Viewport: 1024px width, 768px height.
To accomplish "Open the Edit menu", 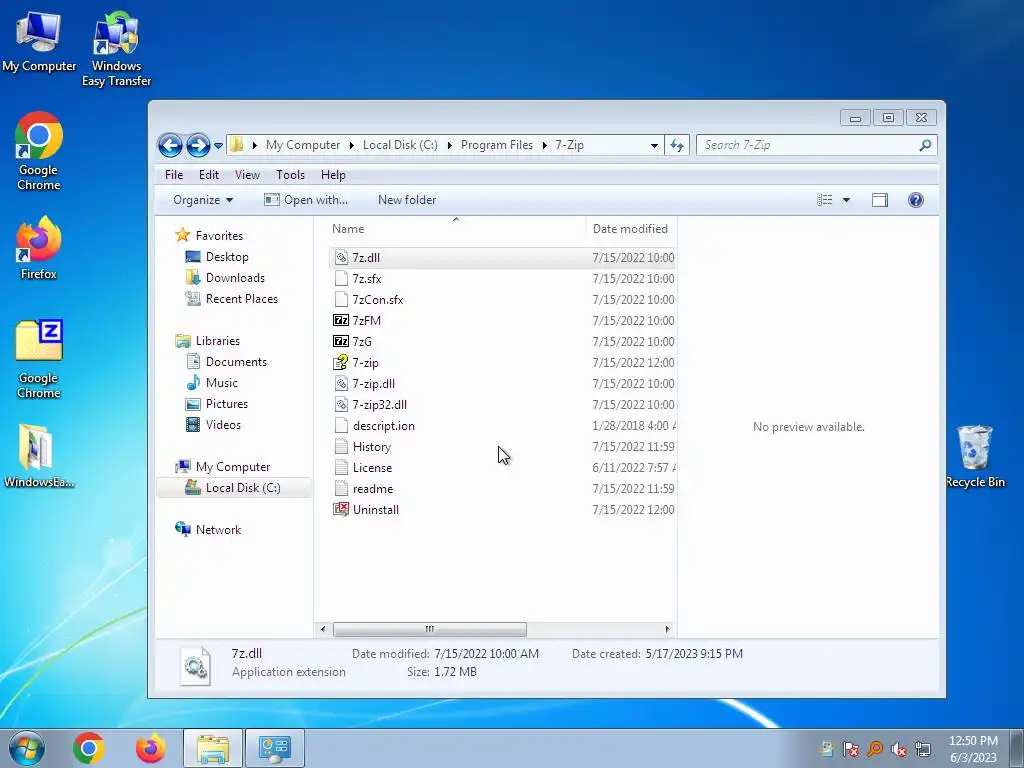I will (209, 175).
